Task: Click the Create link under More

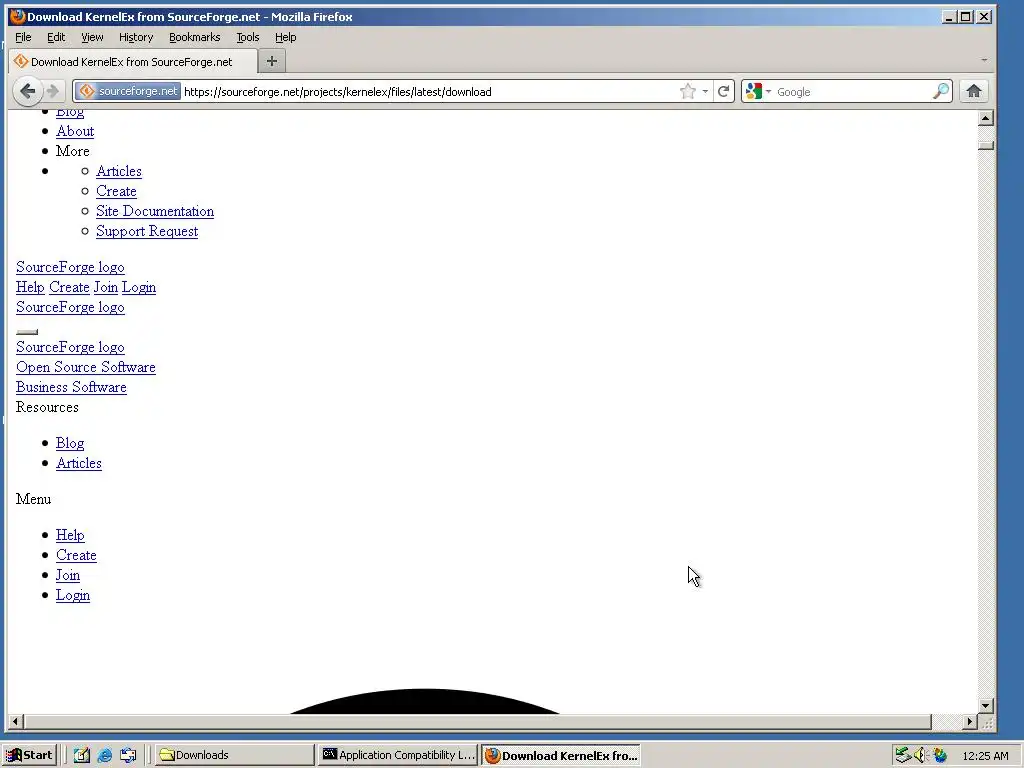Action: tap(116, 191)
